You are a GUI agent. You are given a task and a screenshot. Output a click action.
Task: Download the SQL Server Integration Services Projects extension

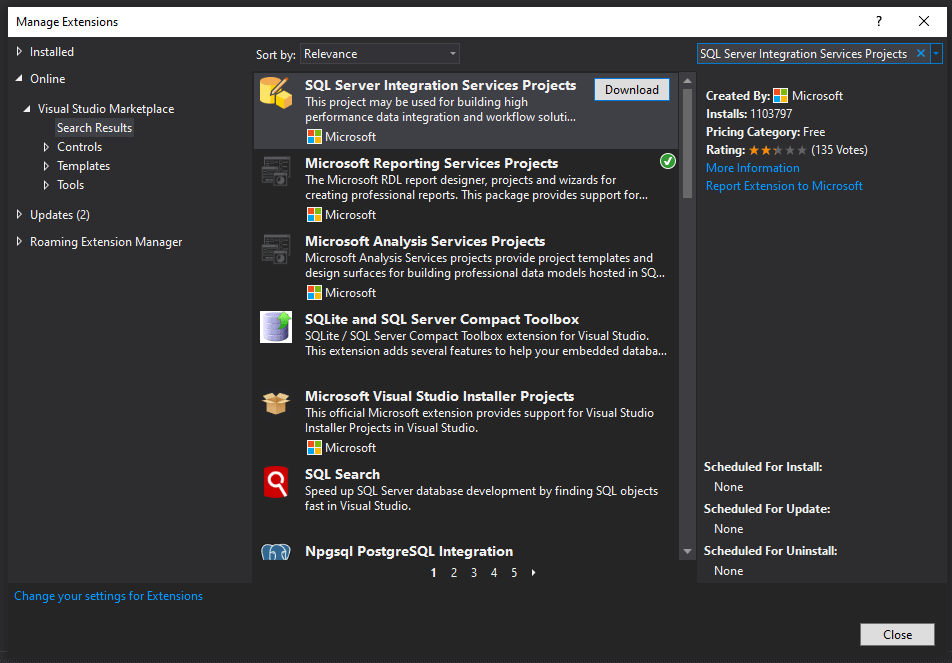(631, 89)
